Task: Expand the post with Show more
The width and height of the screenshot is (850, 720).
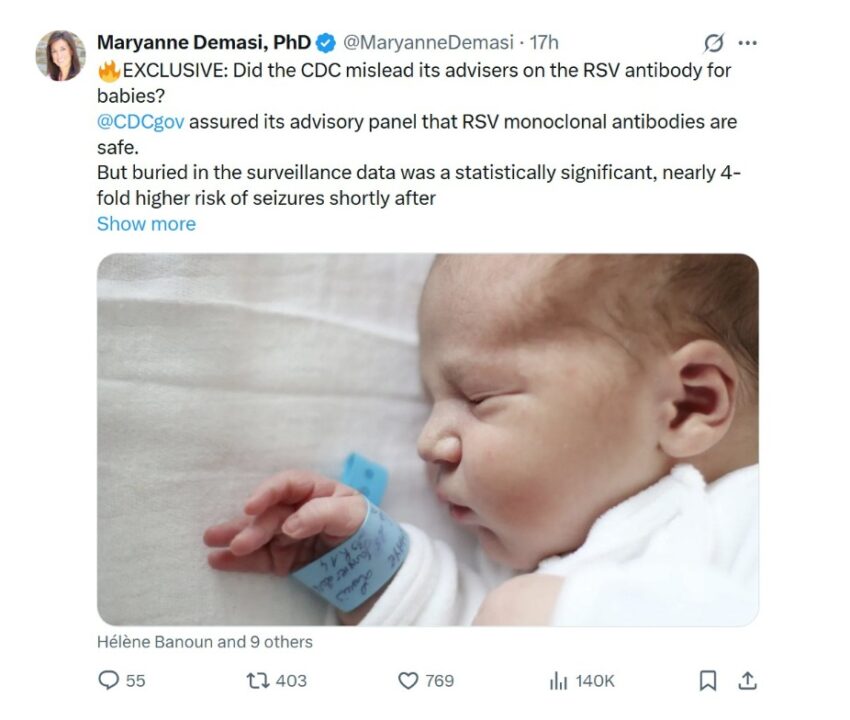Action: point(146,224)
